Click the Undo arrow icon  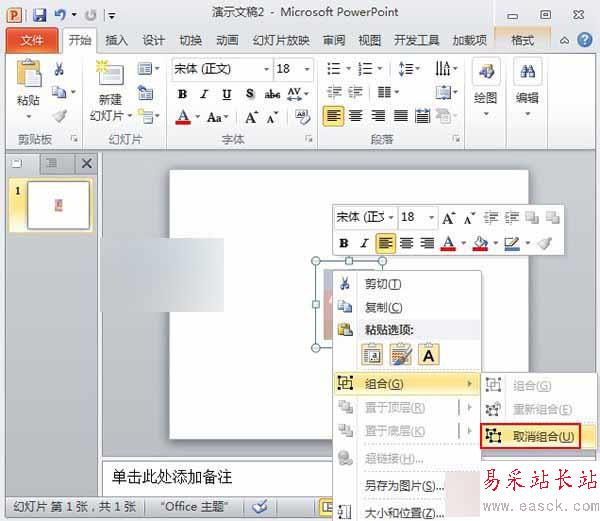click(x=60, y=15)
